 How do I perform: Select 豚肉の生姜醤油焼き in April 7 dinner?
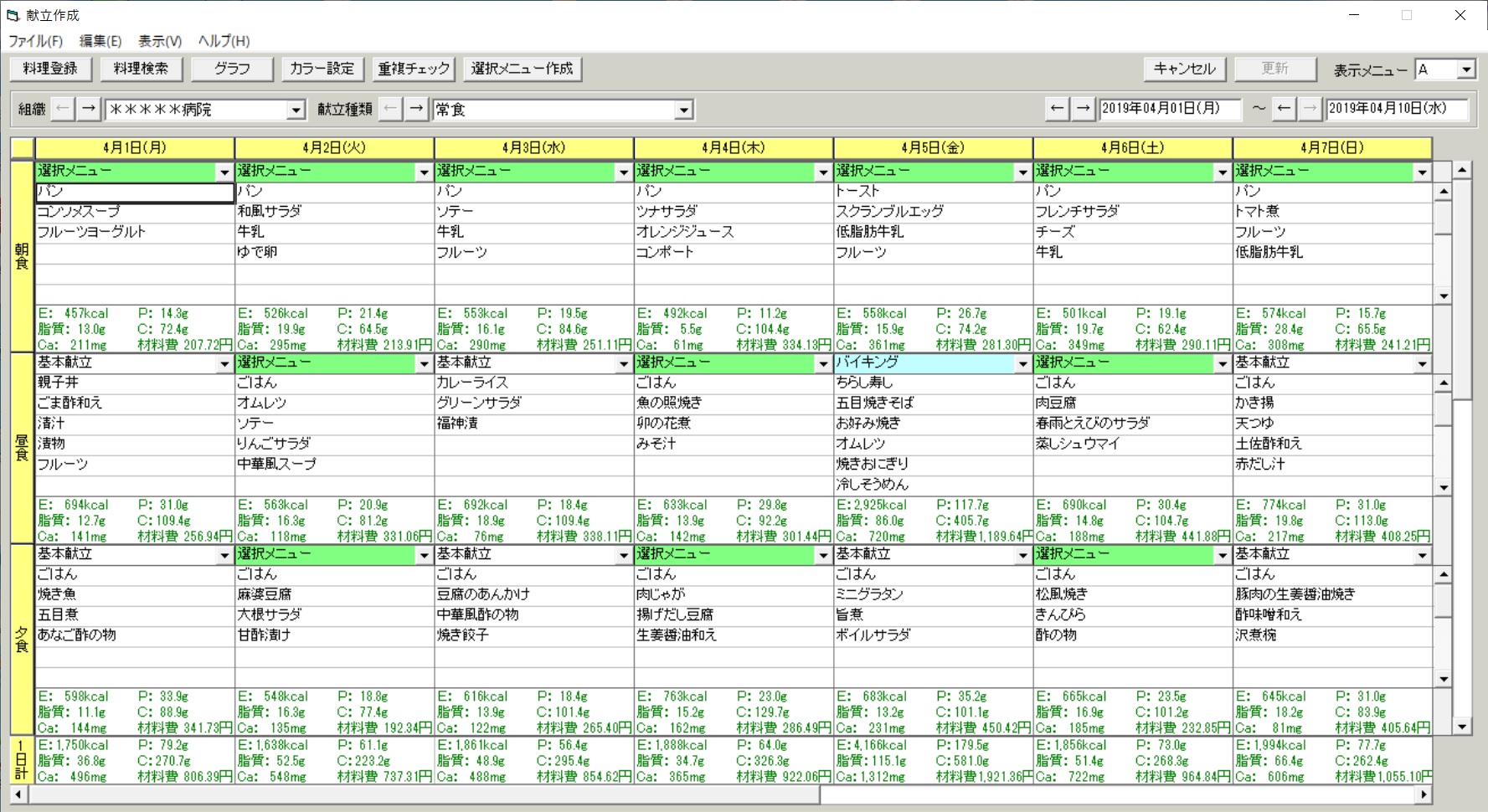tap(1332, 594)
